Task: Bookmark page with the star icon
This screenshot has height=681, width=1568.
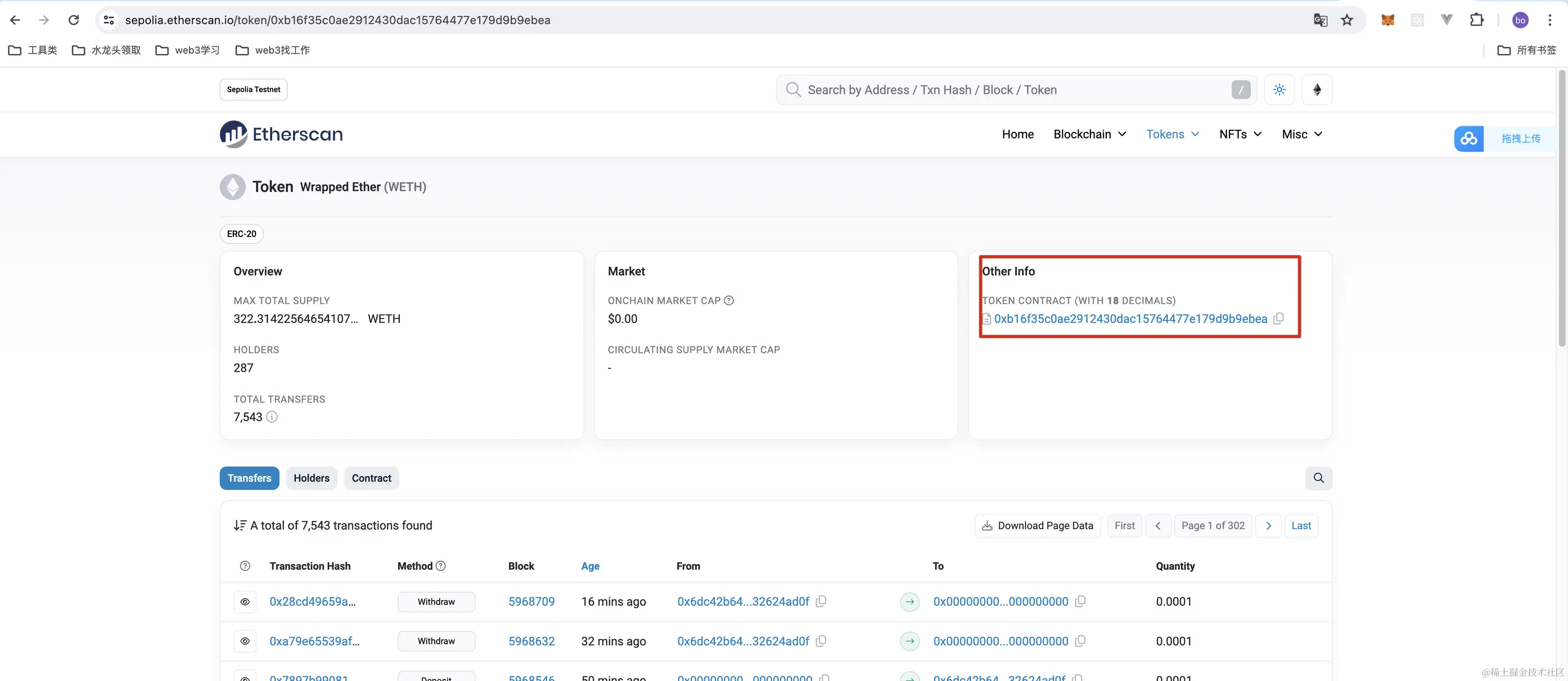Action: [x=1347, y=20]
